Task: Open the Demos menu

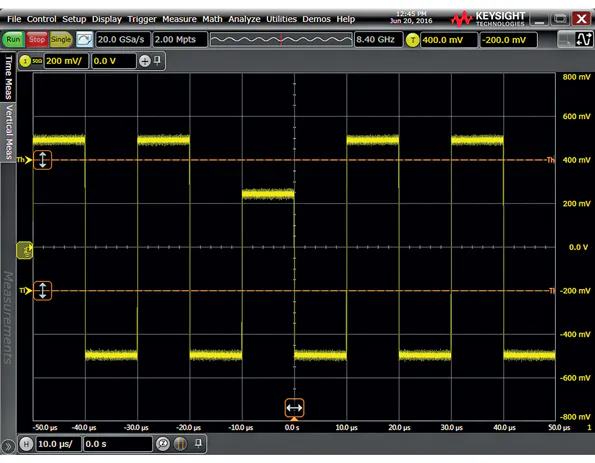Action: point(316,19)
